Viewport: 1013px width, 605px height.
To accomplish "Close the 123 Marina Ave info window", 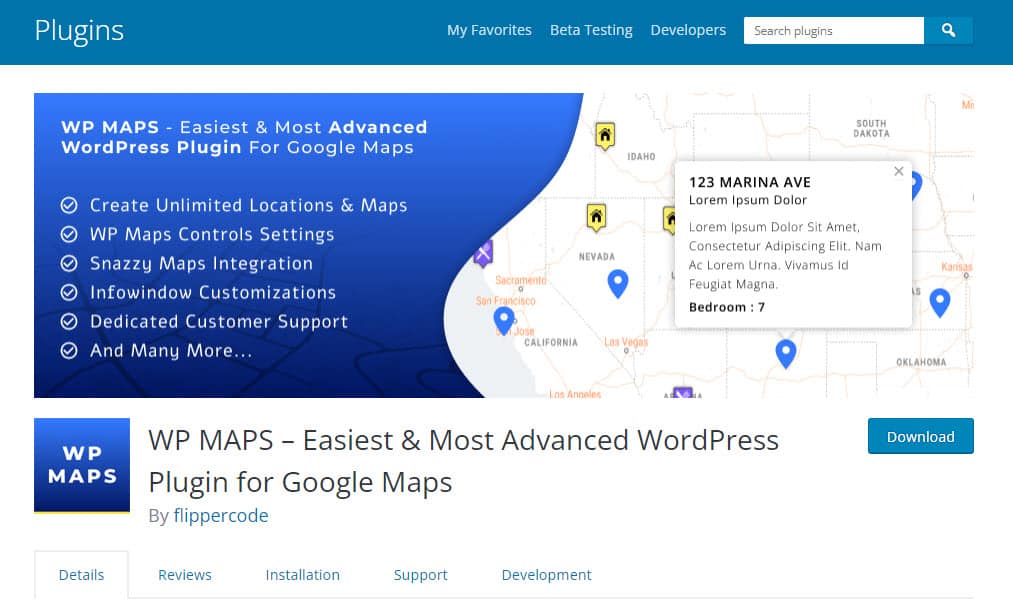I will [899, 171].
